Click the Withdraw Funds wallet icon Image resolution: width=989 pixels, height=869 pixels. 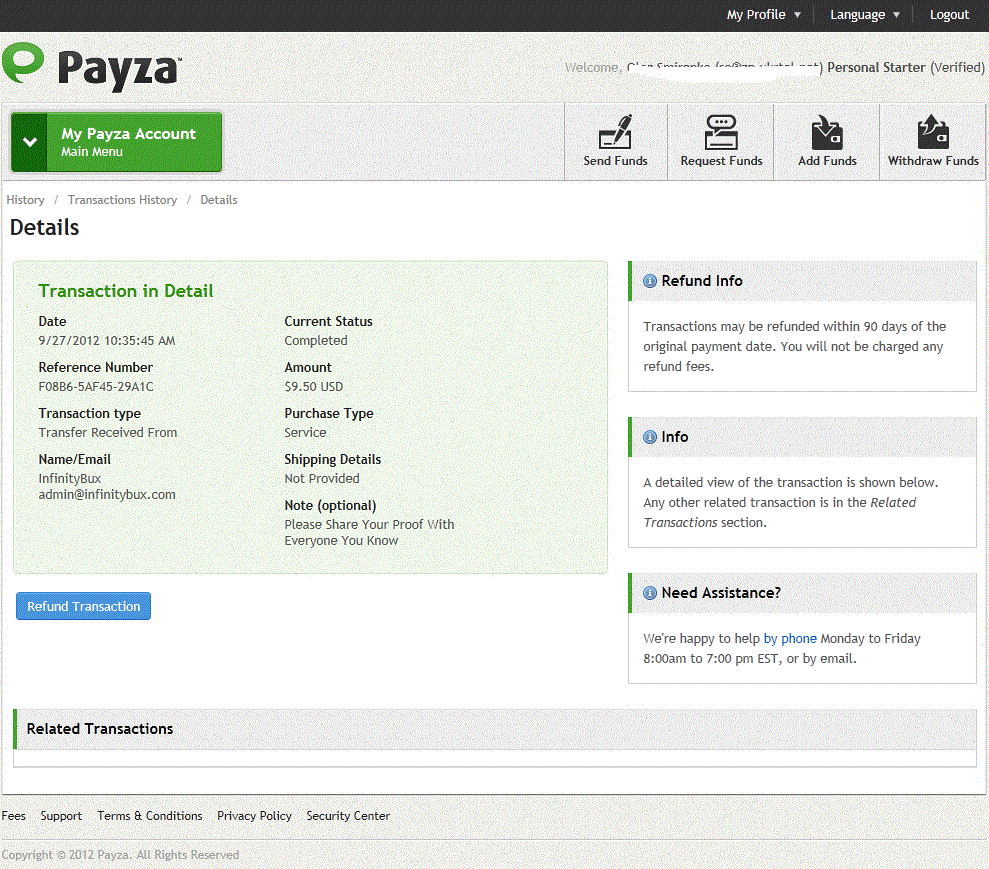933,131
